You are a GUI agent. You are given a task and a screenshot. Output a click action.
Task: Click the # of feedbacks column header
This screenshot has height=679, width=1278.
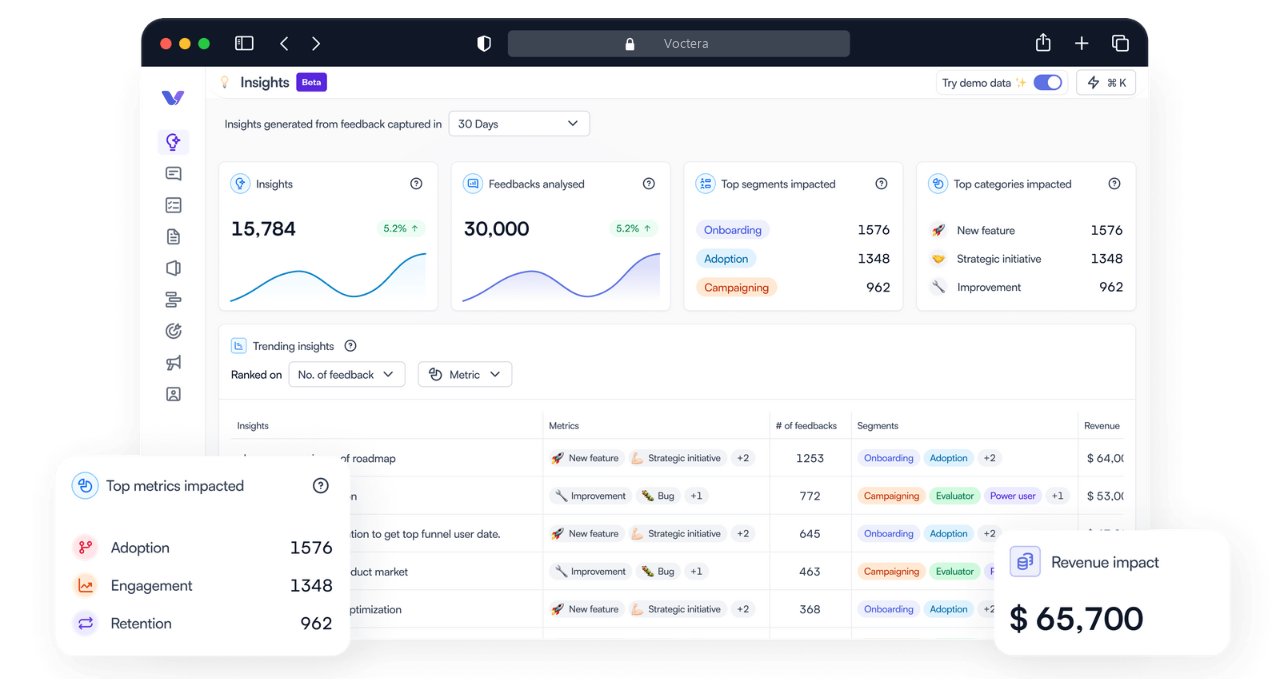click(x=806, y=426)
